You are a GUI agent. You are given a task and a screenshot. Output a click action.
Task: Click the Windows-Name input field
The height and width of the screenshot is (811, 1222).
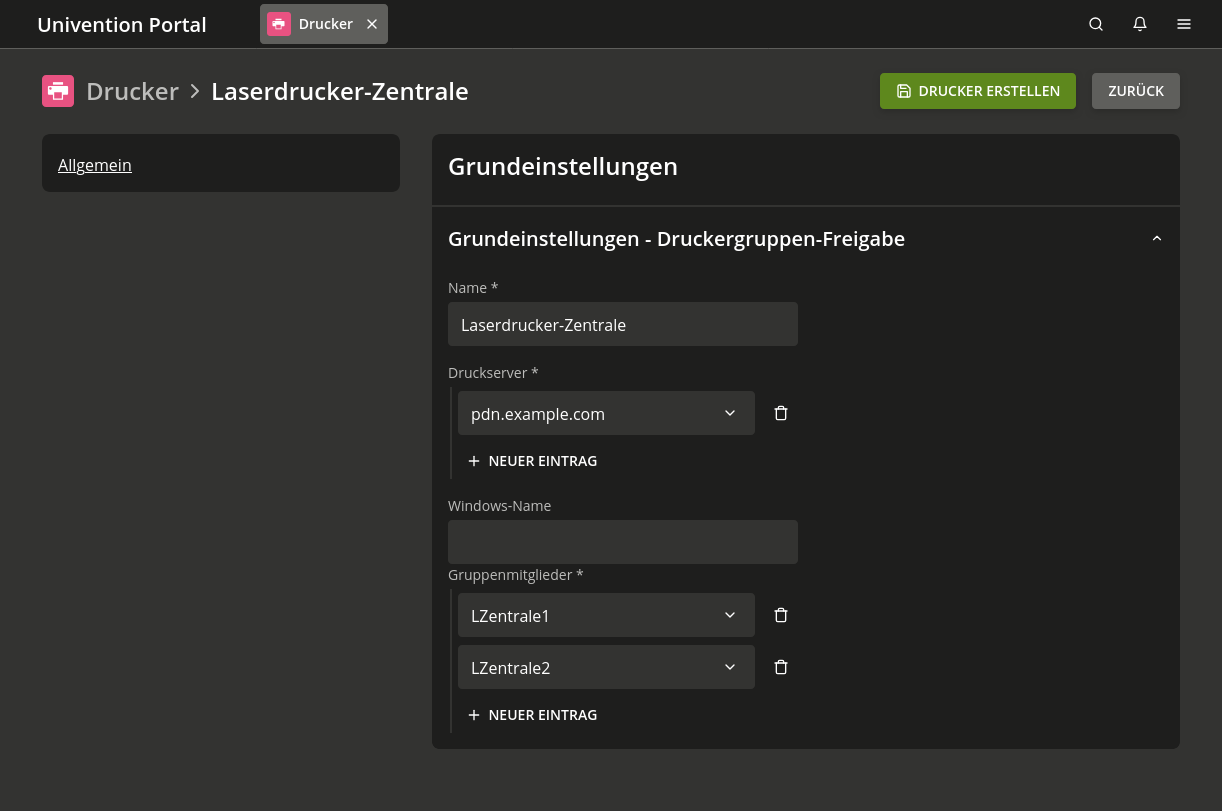(622, 541)
